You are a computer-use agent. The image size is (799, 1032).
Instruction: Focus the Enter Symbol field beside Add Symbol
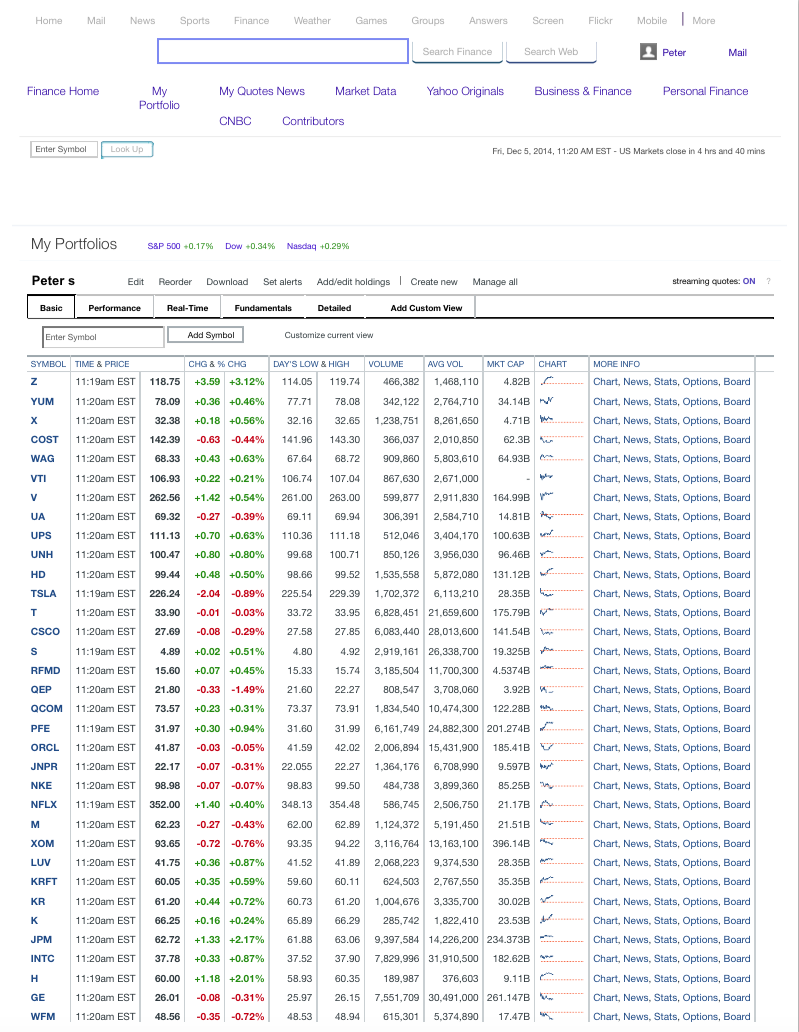(103, 337)
